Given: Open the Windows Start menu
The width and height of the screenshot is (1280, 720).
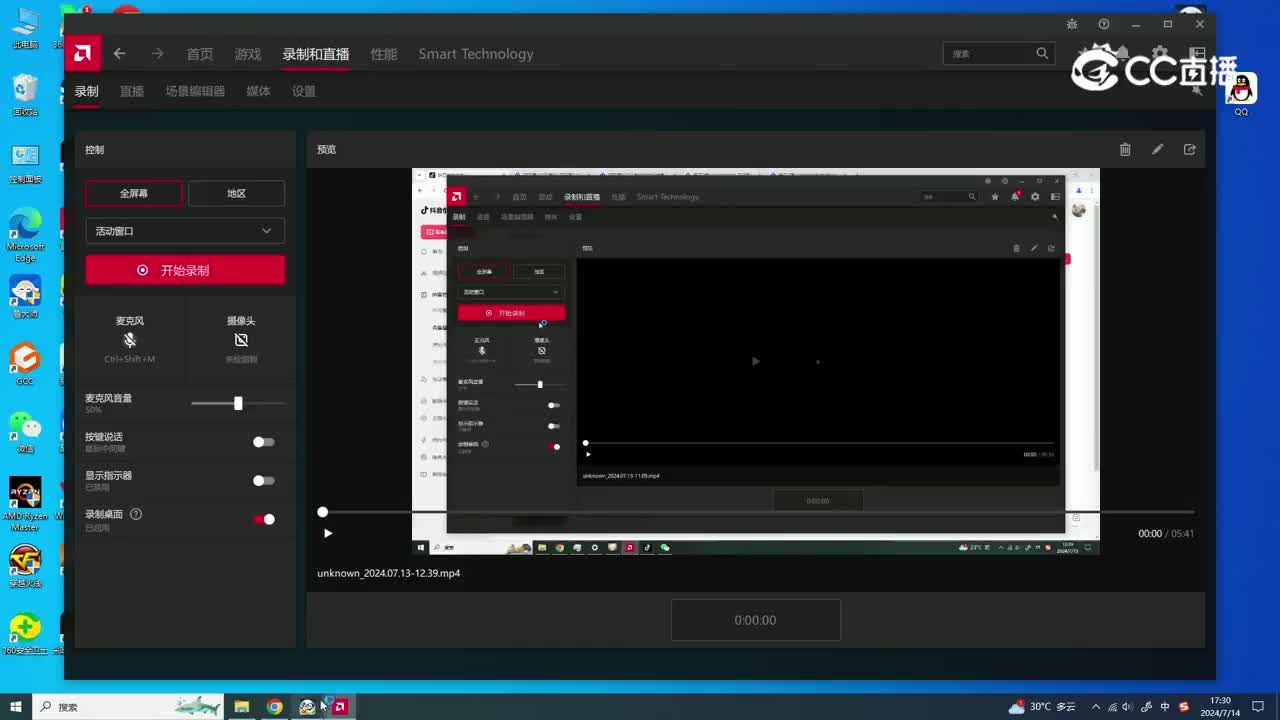Looking at the screenshot, I should pyautogui.click(x=16, y=707).
